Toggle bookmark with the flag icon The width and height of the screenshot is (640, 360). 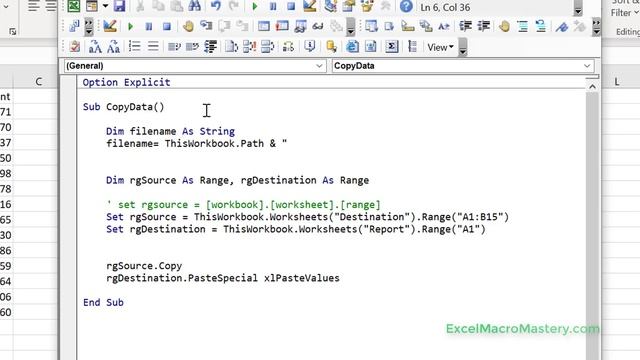[x=562, y=27]
